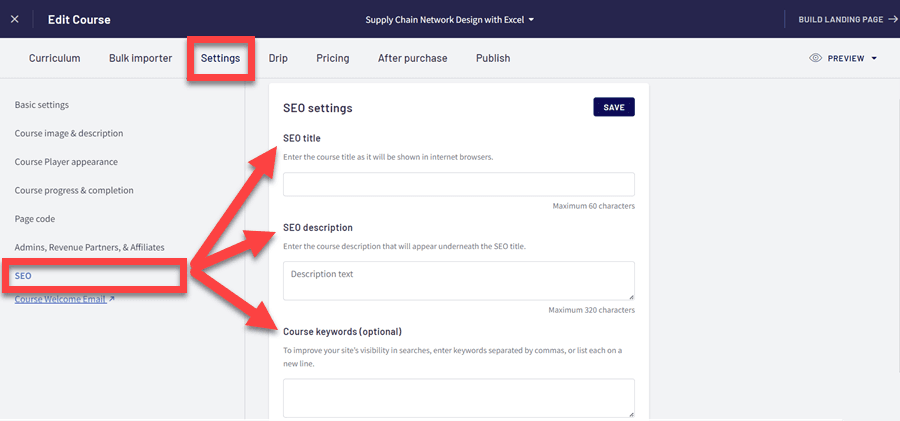
Task: Switch to the After purchase tab
Action: tap(413, 58)
